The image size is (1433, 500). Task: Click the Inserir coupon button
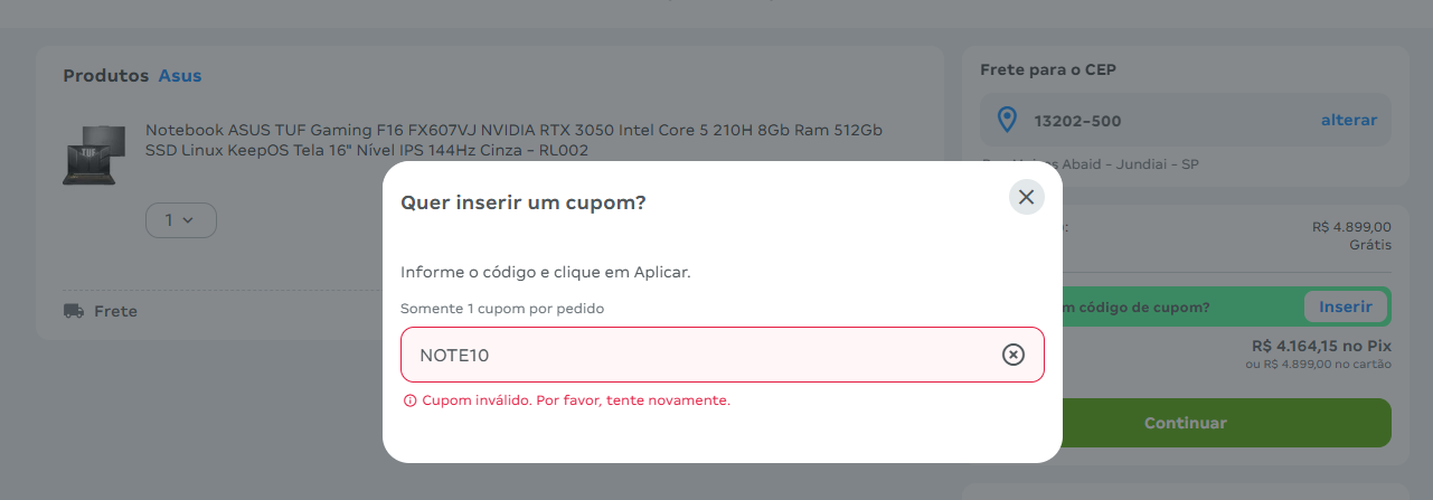click(x=1345, y=306)
